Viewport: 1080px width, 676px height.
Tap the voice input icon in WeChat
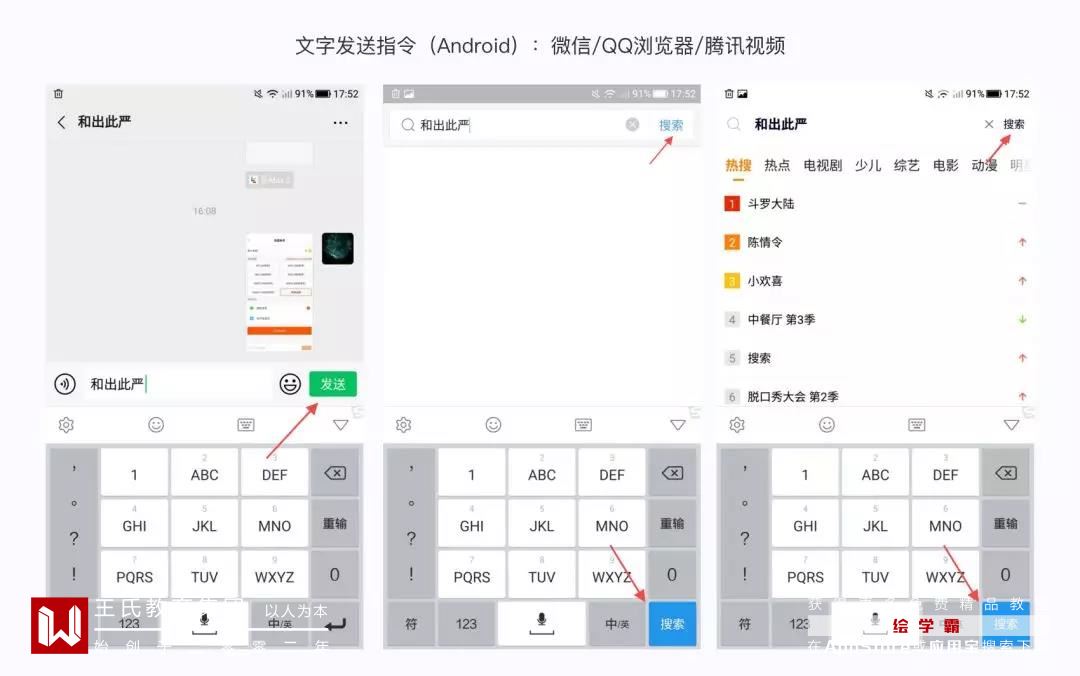[65, 384]
